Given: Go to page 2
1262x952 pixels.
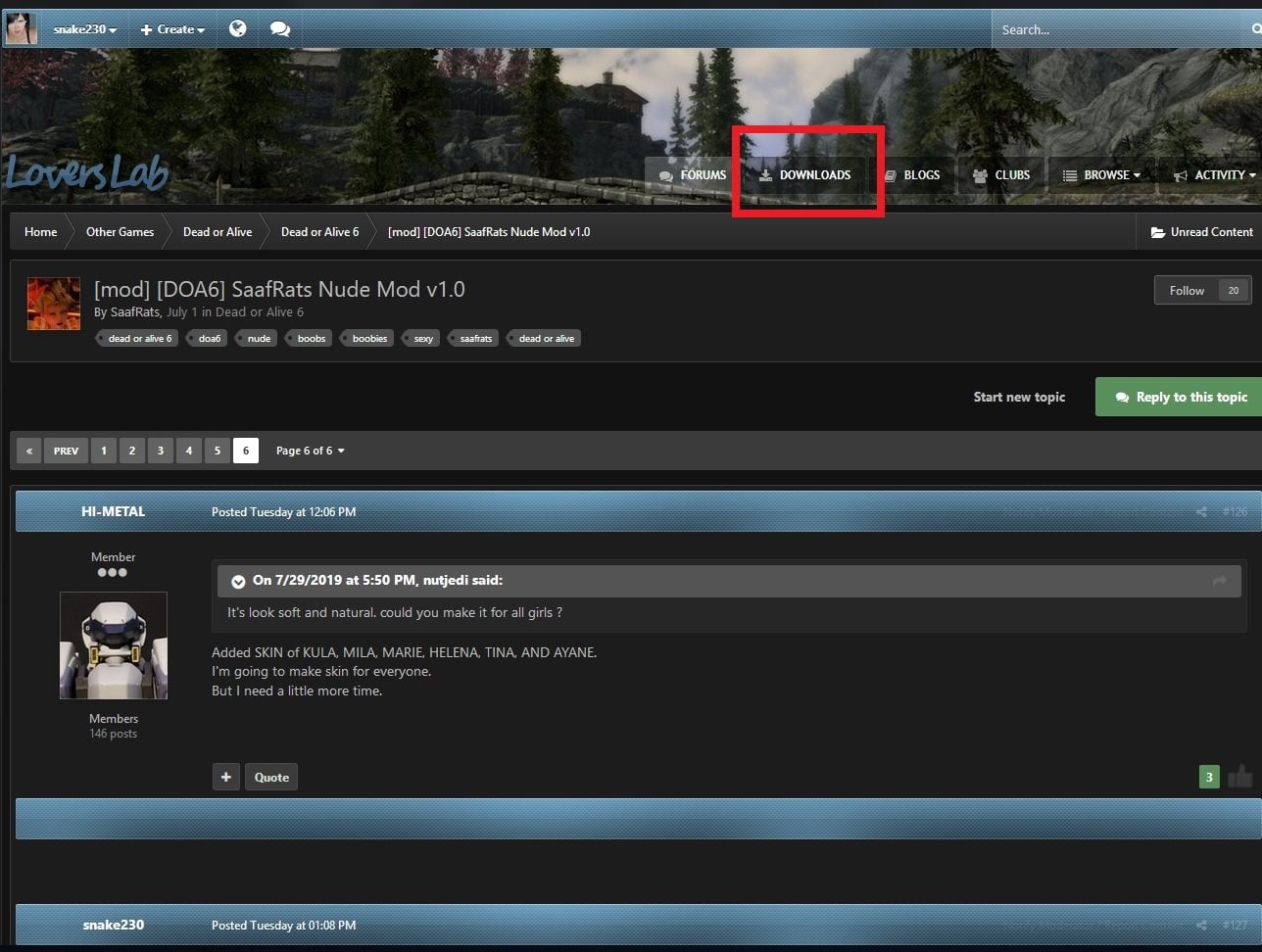Looking at the screenshot, I should (x=132, y=451).
